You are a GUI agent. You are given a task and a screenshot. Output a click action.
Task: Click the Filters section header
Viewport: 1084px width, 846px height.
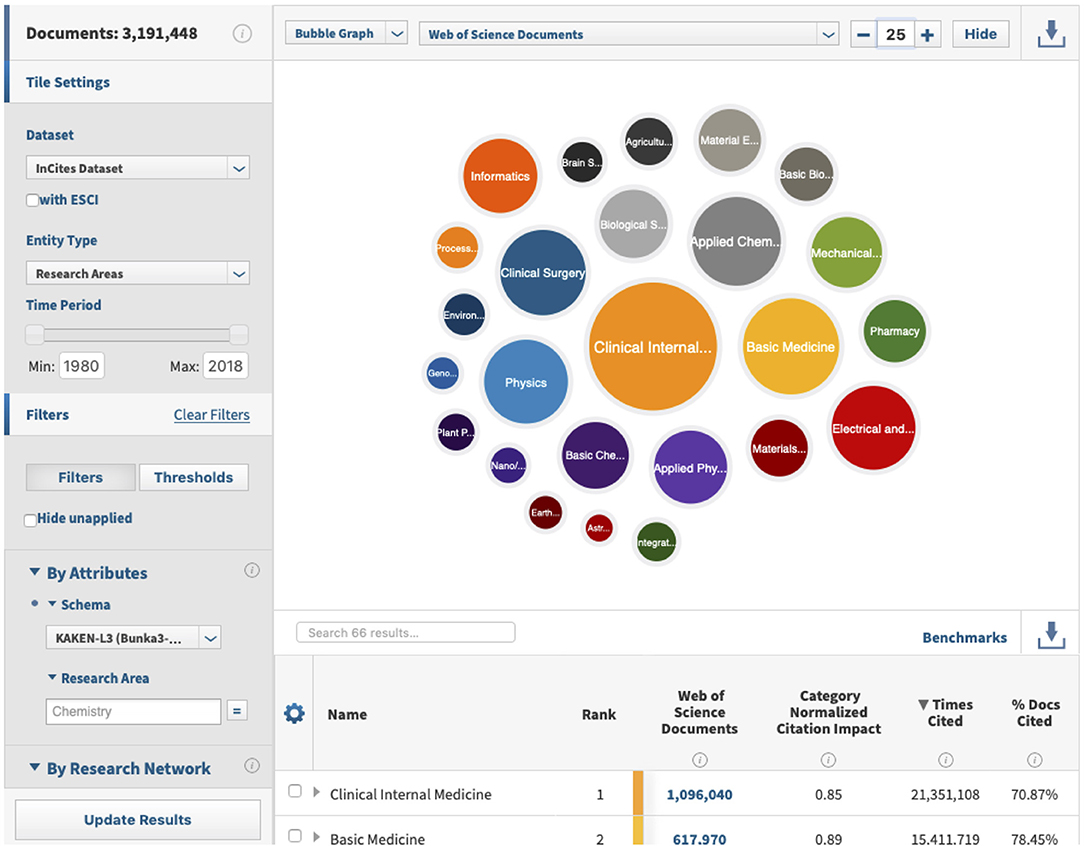47,415
